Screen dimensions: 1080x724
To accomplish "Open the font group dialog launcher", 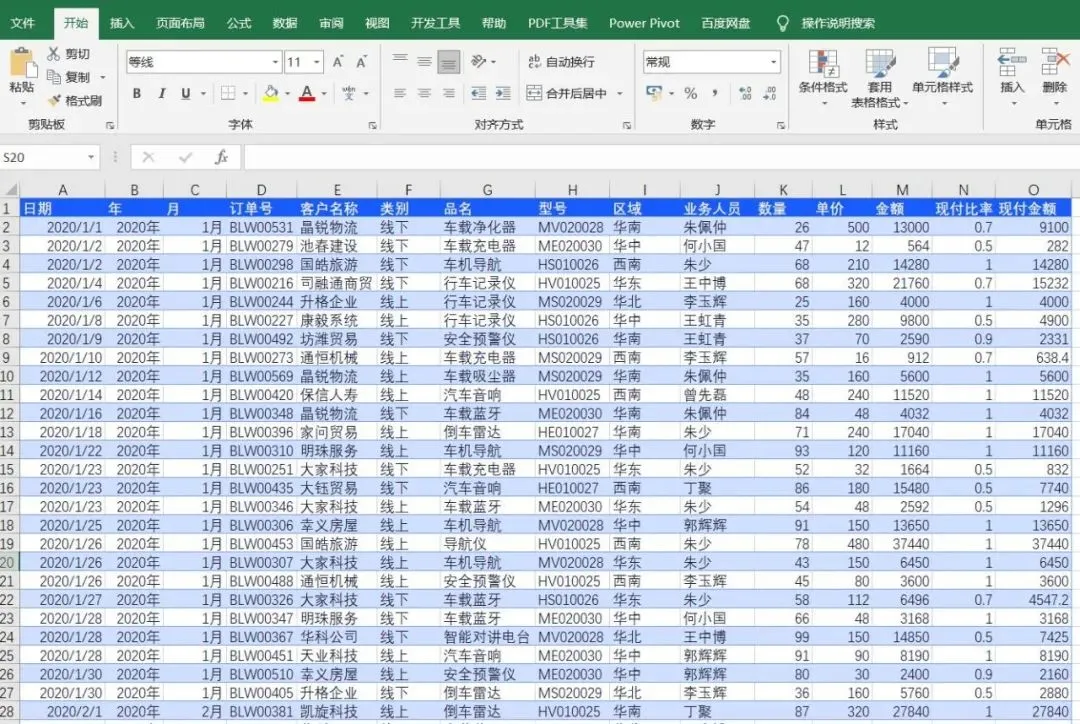I will [372, 125].
